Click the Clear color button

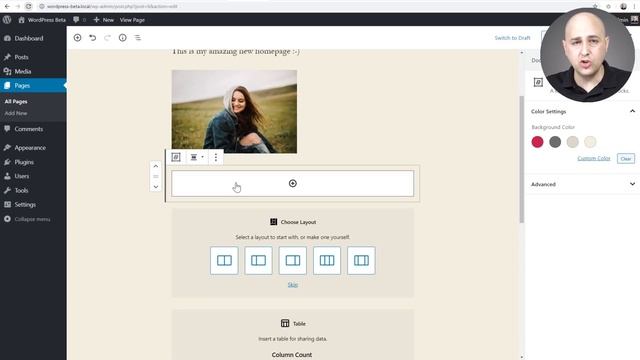pos(626,158)
